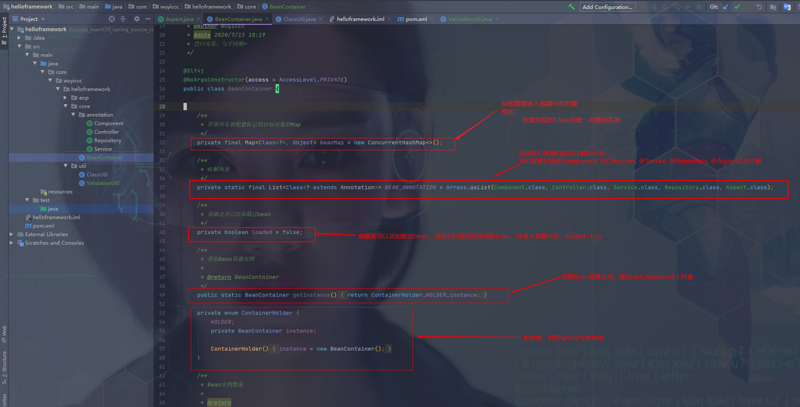This screenshot has width=800, height=407.
Task: Expand the aop package
Action: tap(65, 97)
